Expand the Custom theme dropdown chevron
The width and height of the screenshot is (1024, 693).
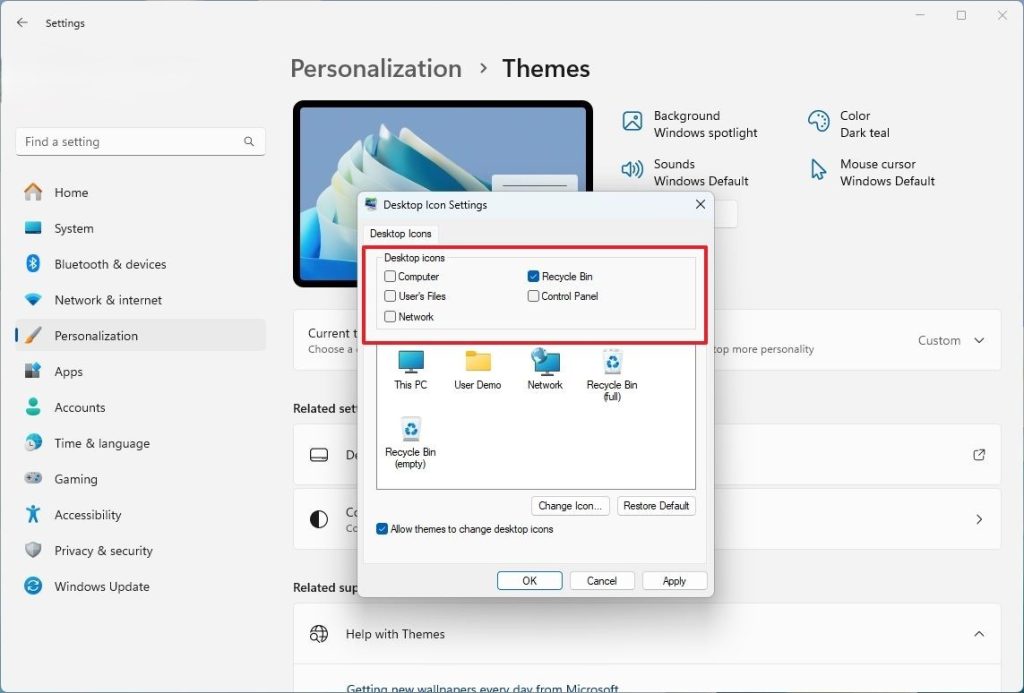(979, 341)
